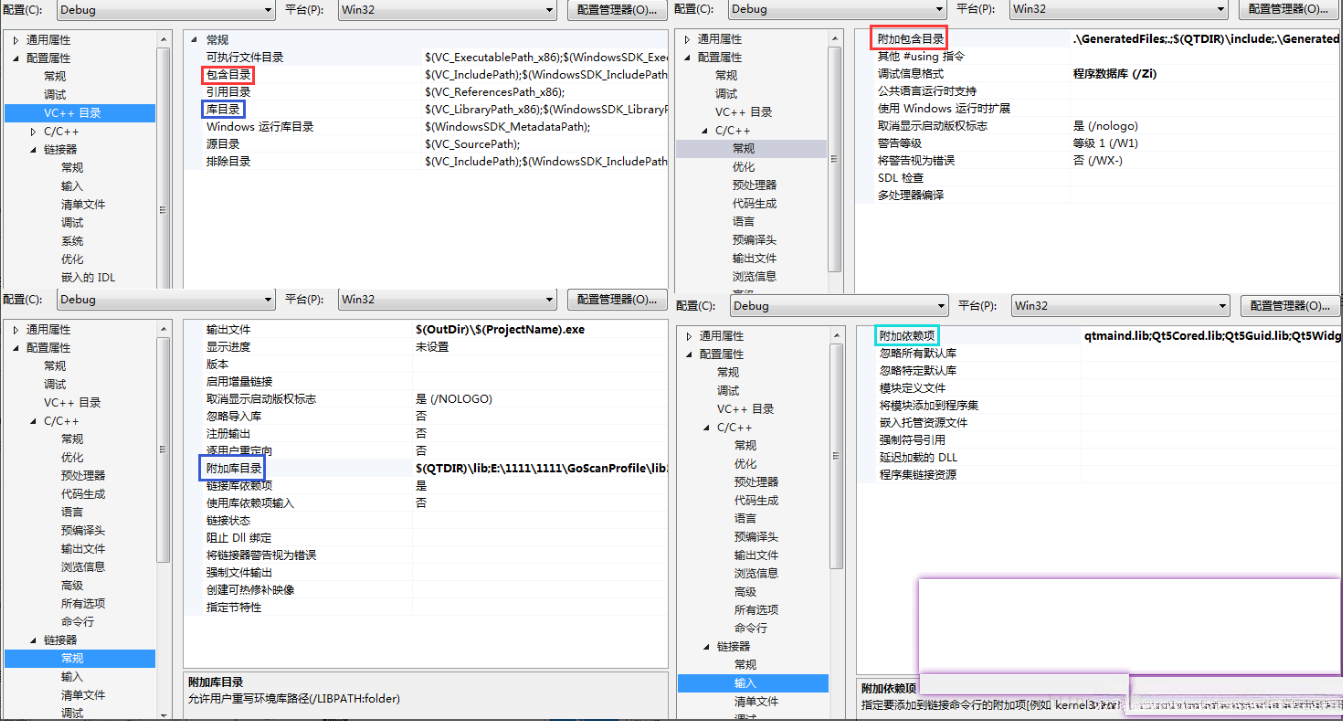Click the qtmaind.lib;Qt5Cored.lib value cell
The width and height of the screenshot is (1343, 721).
(x=1210, y=336)
